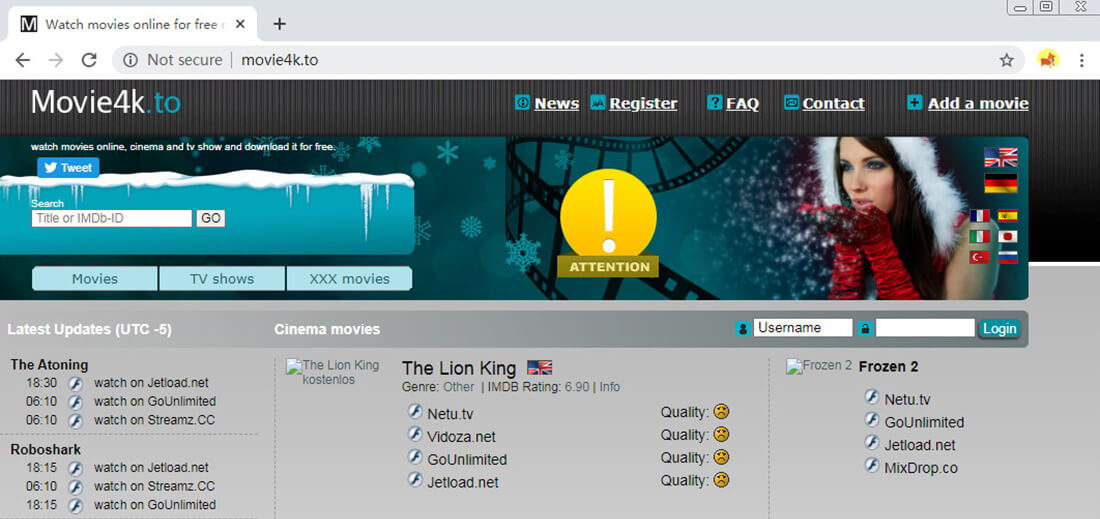Image resolution: width=1100 pixels, height=519 pixels.
Task: Open the XXX movies tab
Action: click(x=349, y=278)
